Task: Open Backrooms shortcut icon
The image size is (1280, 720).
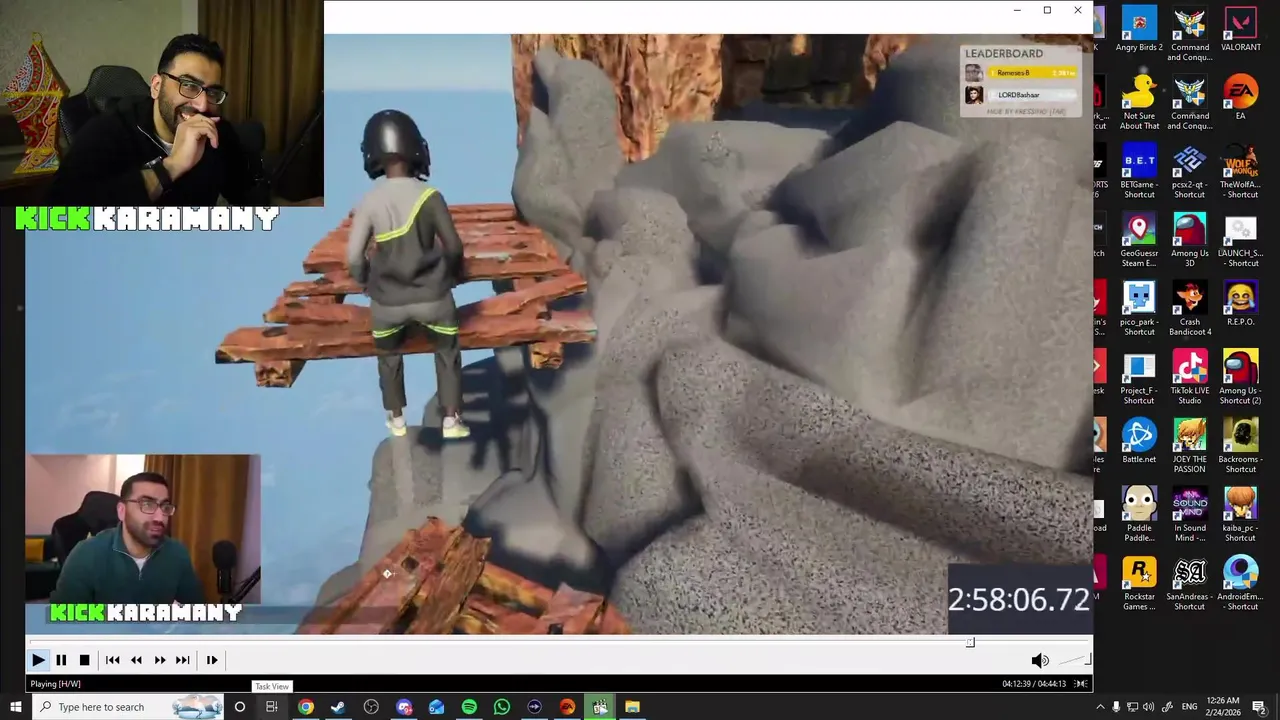Action: pyautogui.click(x=1241, y=445)
